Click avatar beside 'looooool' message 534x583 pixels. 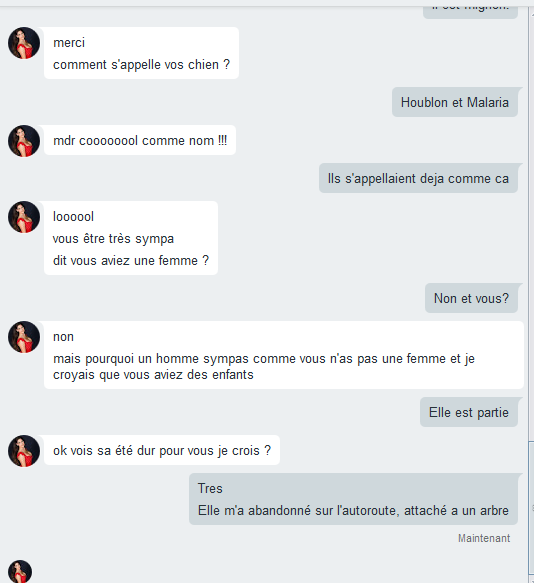click(x=24, y=217)
